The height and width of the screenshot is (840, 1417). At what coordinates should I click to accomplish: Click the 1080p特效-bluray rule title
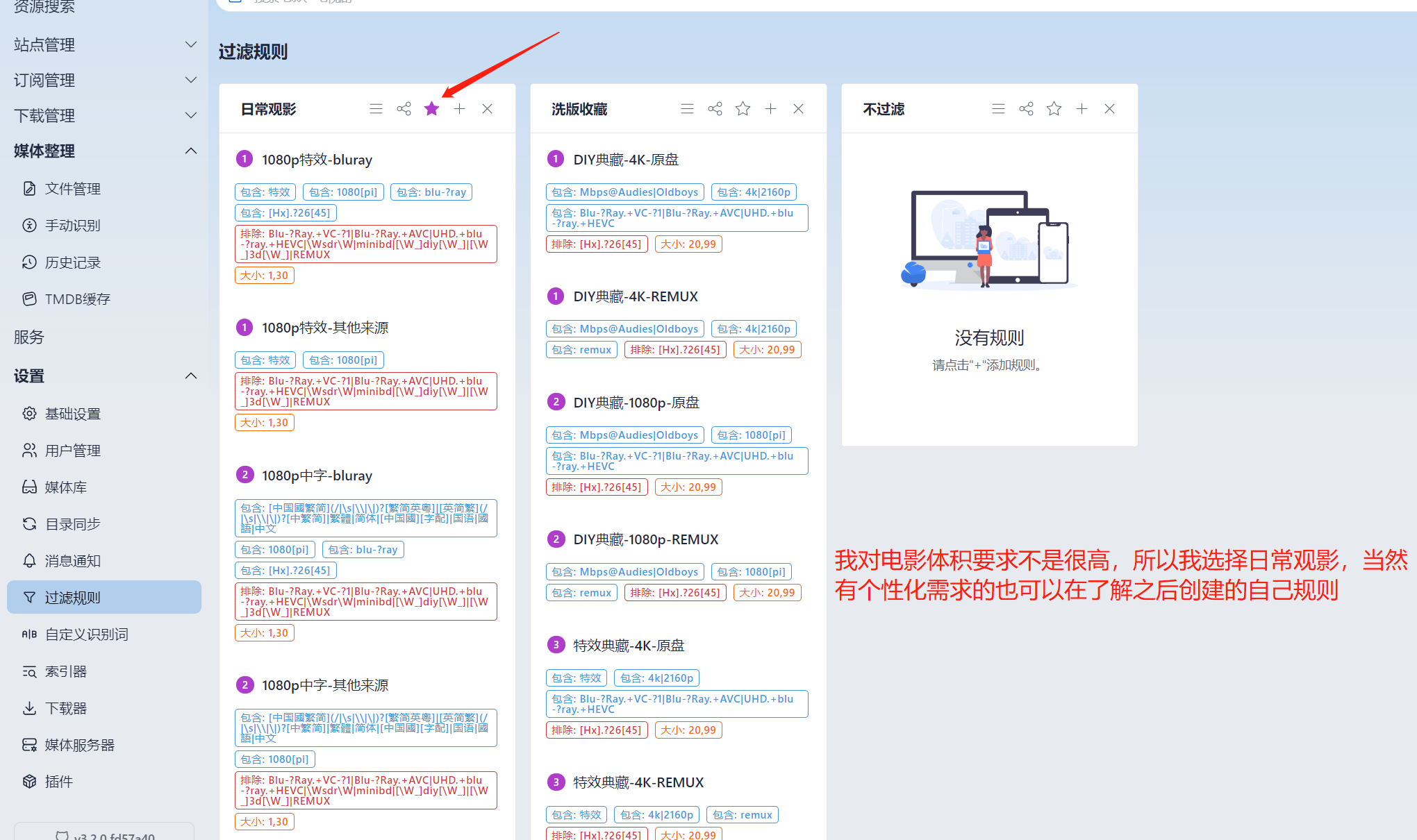(x=317, y=160)
